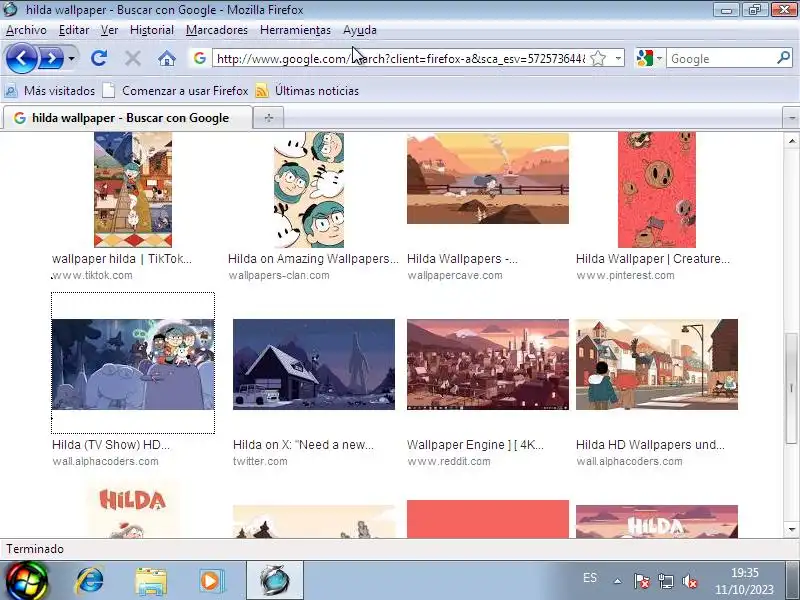Open Windows Explorer folder on taskbar
Viewport: 800px width, 600px height.
pyautogui.click(x=151, y=581)
